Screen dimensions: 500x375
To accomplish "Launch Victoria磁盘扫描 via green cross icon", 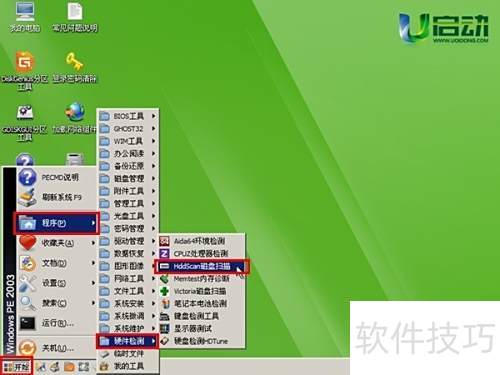I will click(164, 291).
